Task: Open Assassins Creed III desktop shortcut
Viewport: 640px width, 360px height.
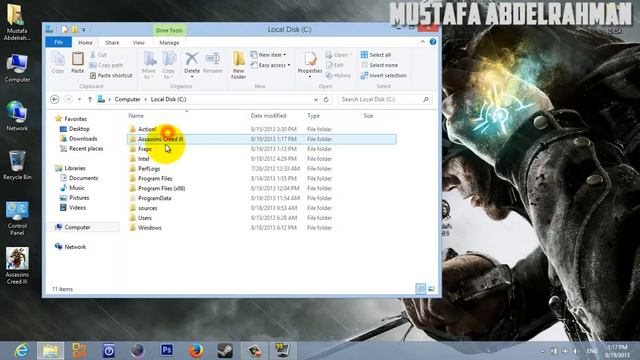Action: point(17,266)
